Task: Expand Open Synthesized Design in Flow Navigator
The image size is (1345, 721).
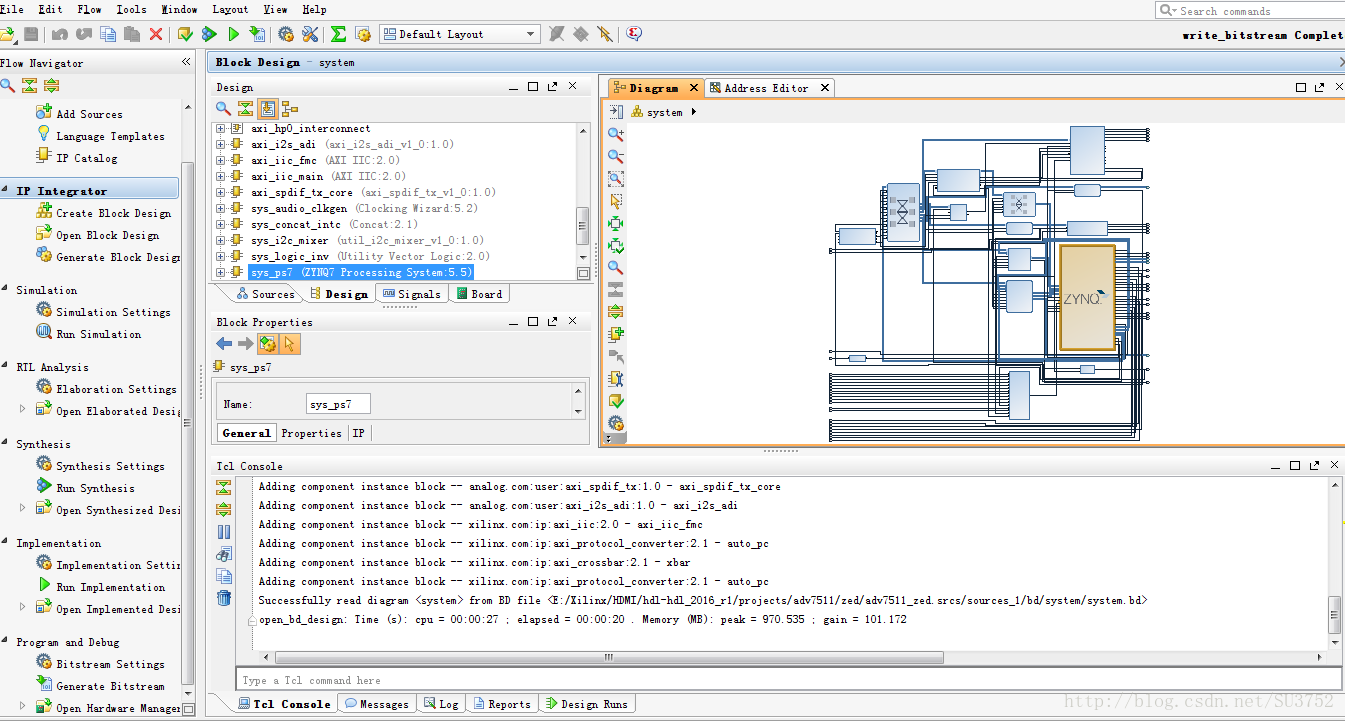Action: [23, 507]
